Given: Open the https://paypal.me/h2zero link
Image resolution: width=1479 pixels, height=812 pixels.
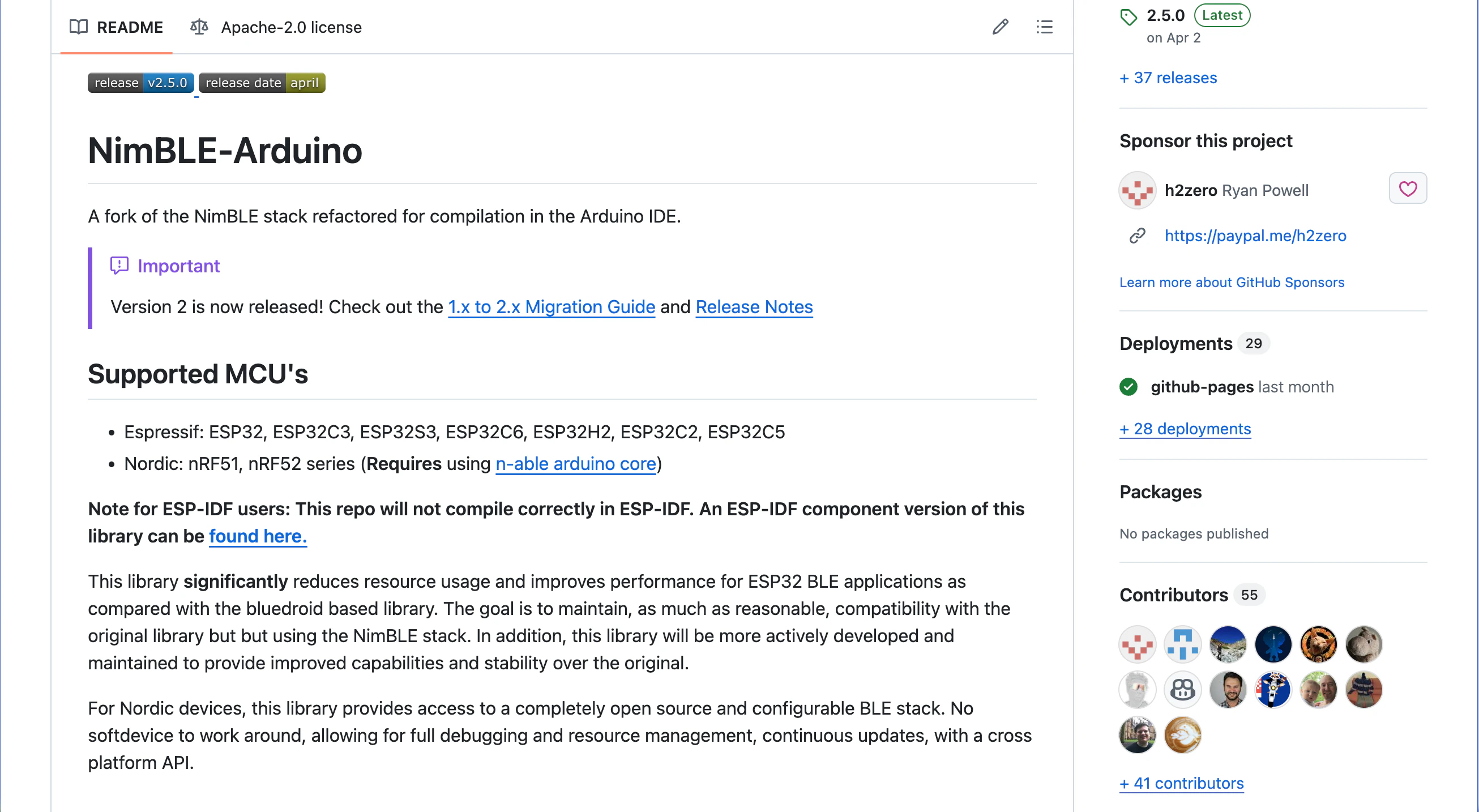Looking at the screenshot, I should click(1255, 236).
